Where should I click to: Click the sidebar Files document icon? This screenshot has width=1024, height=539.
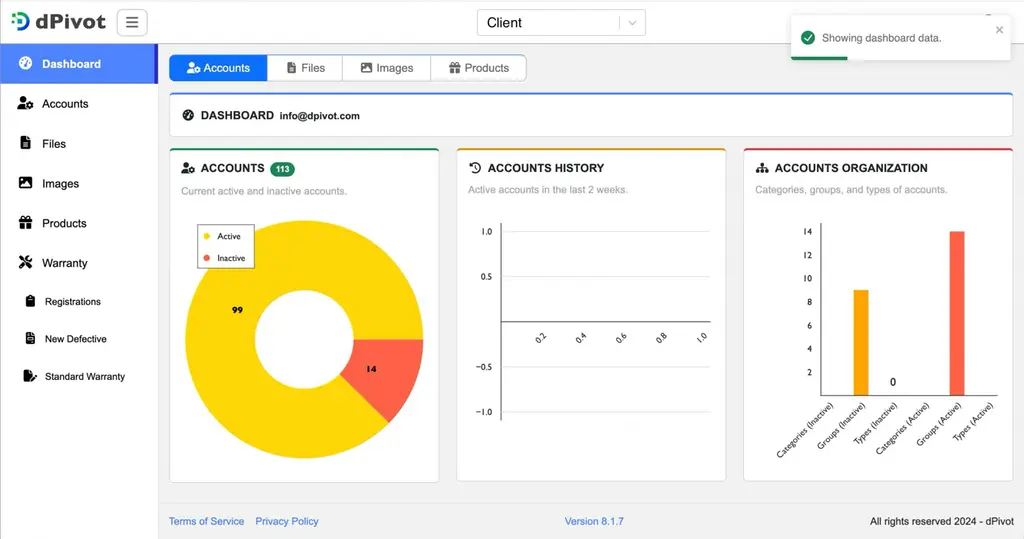[x=25, y=143]
